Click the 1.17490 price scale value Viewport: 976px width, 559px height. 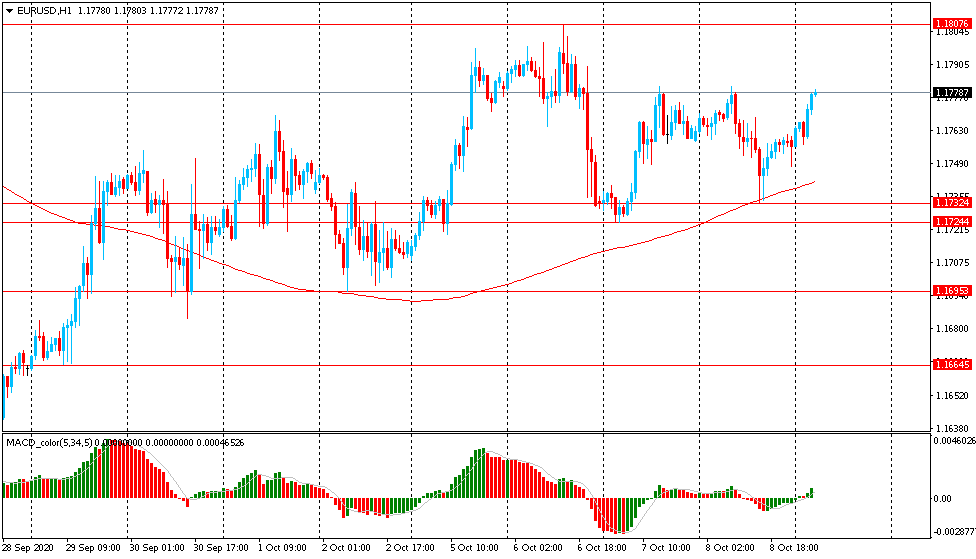coord(952,164)
